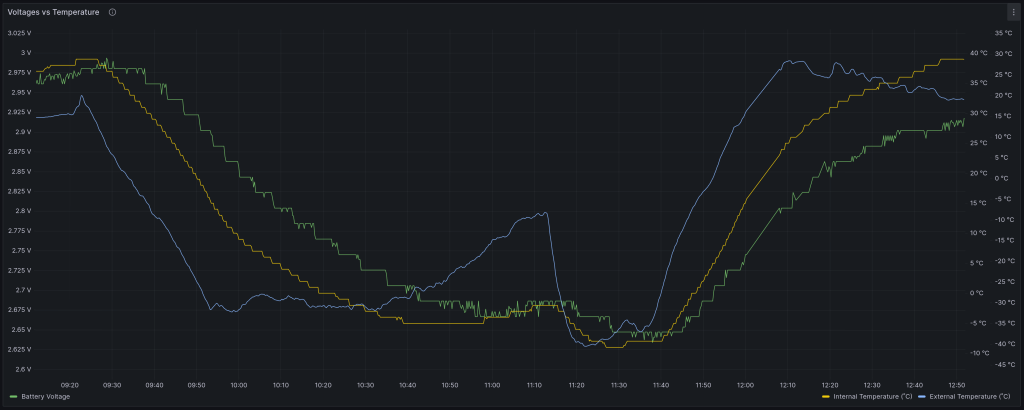Click the green Battery Voltage color swatch
The image size is (1024, 410).
point(12,397)
